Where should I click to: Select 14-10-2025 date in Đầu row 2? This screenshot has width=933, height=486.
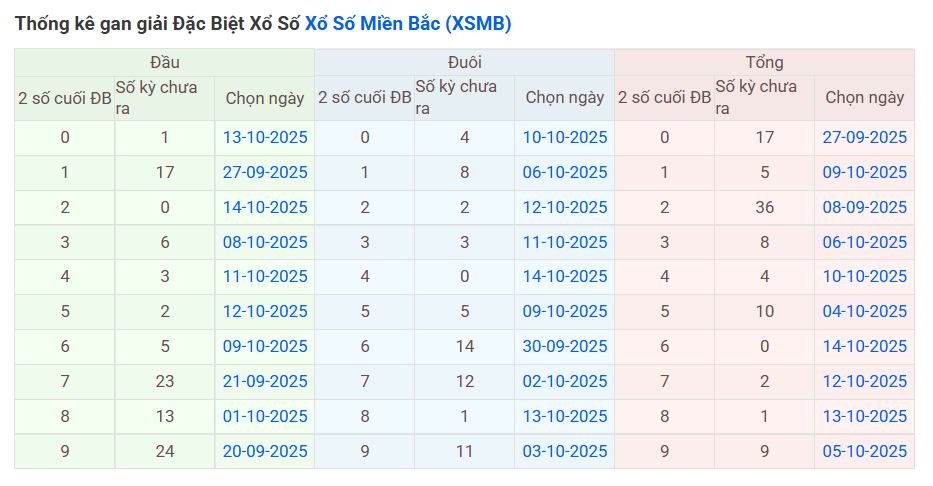265,207
